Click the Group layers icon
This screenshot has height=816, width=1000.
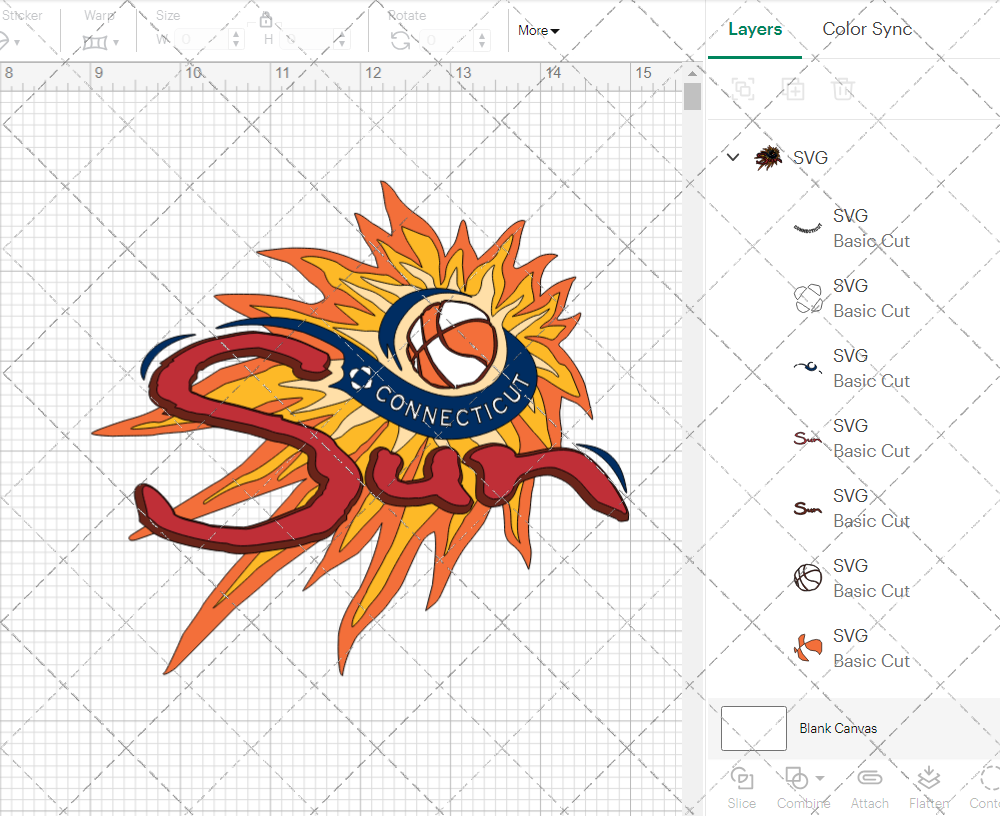click(743, 89)
